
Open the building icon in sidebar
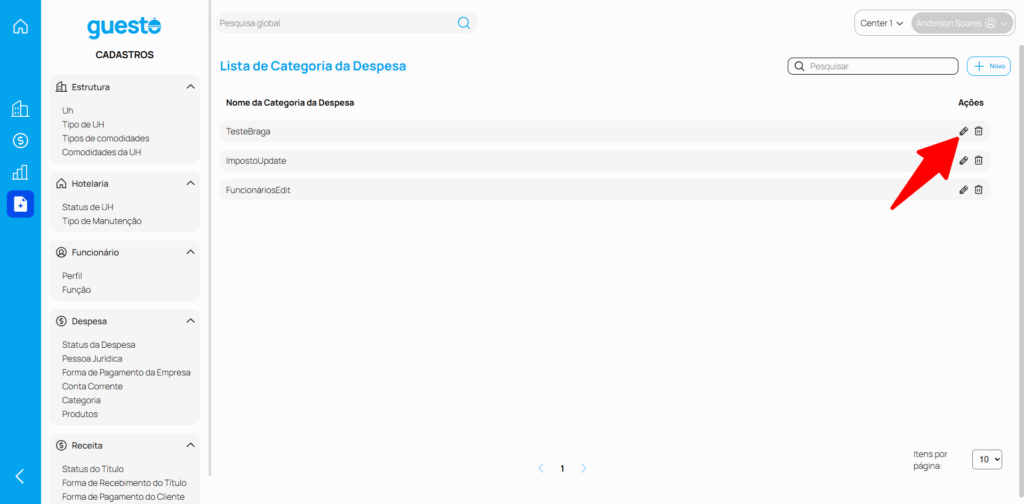click(x=20, y=109)
